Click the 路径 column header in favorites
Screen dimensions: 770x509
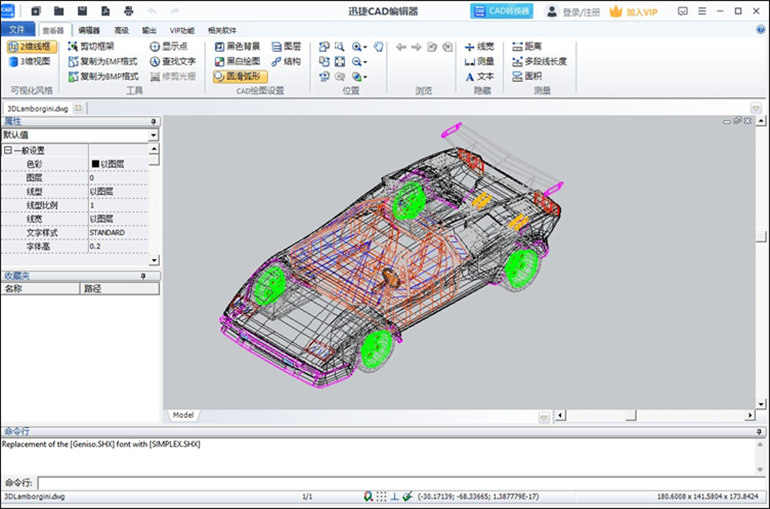coord(119,289)
